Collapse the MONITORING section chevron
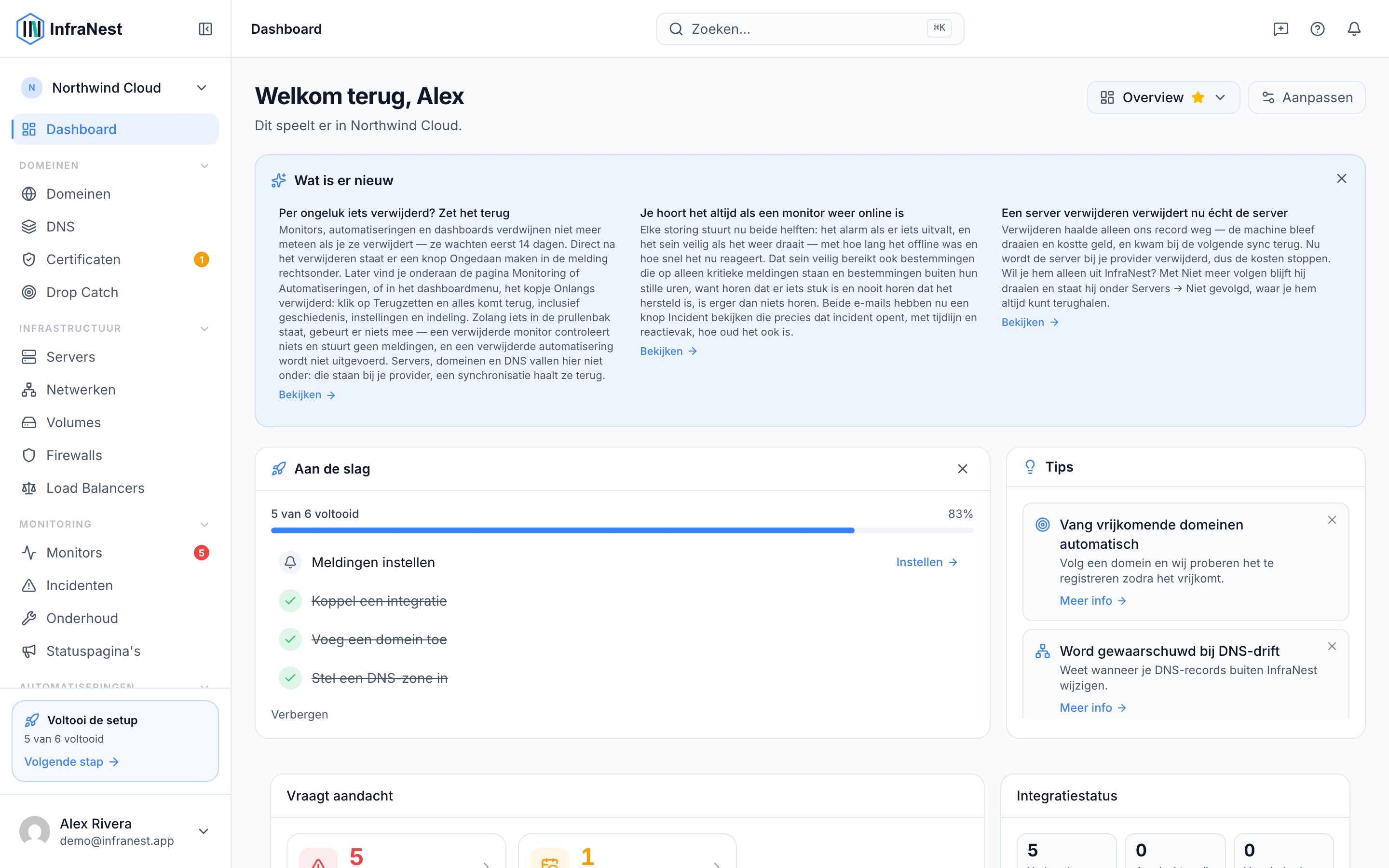Screen dimensions: 1389x868 [204, 525]
